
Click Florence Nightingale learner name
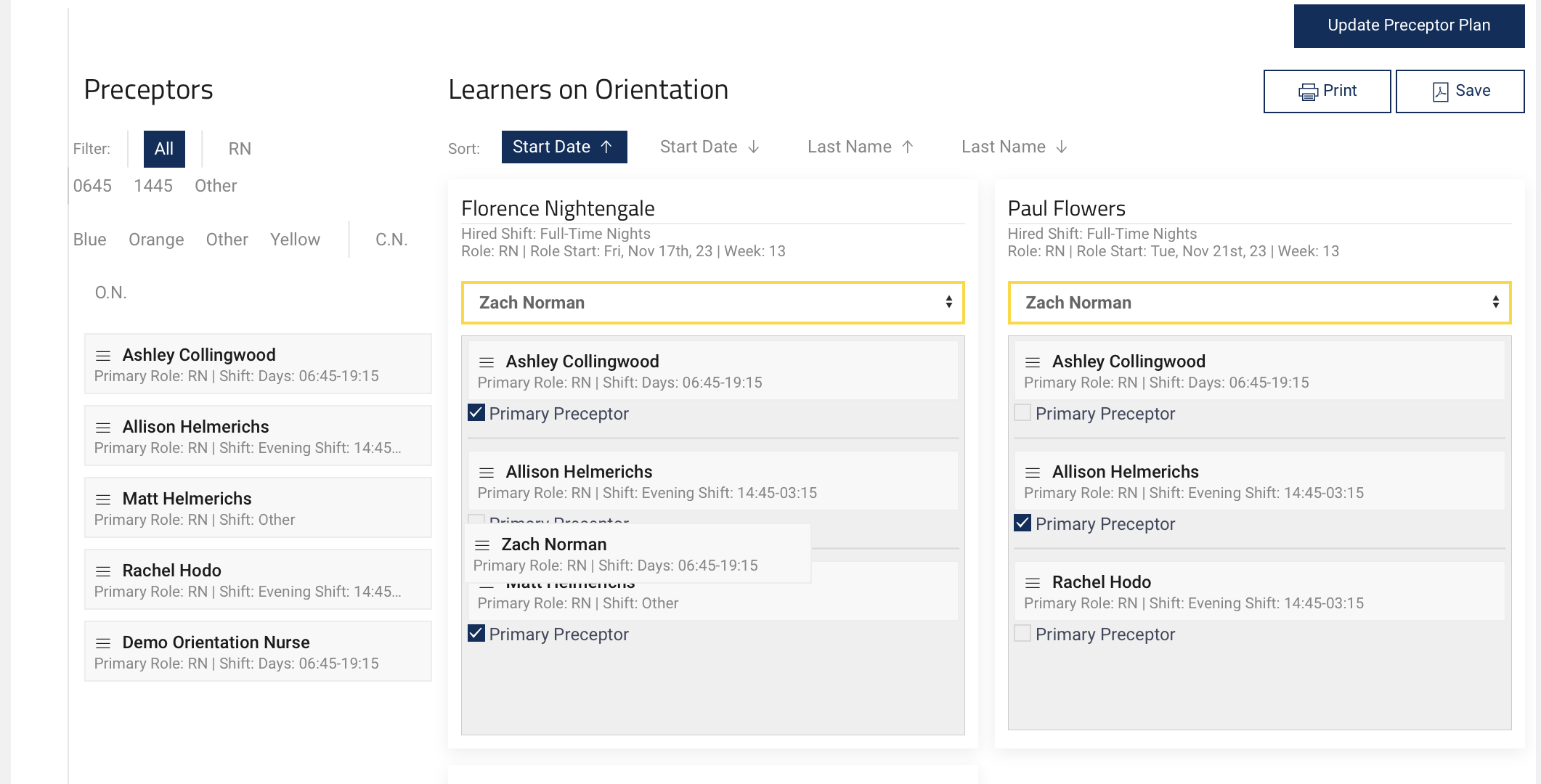coord(558,209)
